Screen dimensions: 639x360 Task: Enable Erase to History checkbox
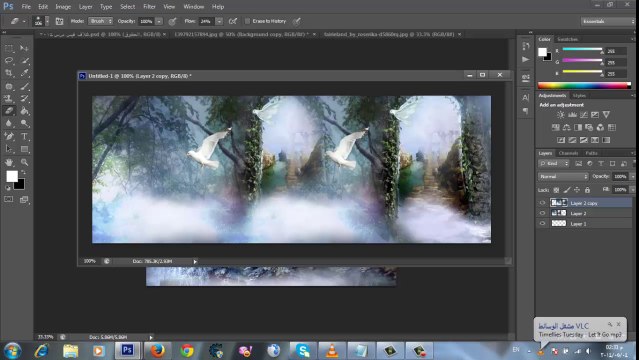pyautogui.click(x=247, y=21)
